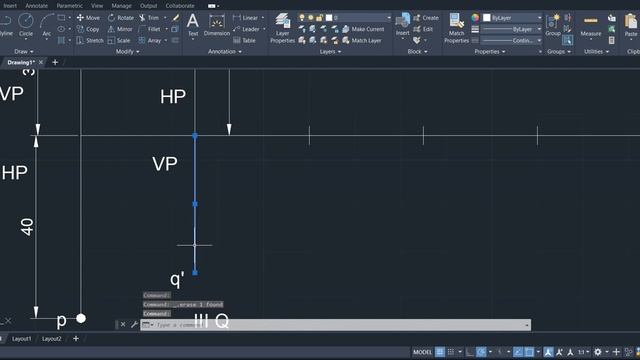This screenshot has width=640, height=360.
Task: Toggle 2D object snap in status bar
Action: 529,351
